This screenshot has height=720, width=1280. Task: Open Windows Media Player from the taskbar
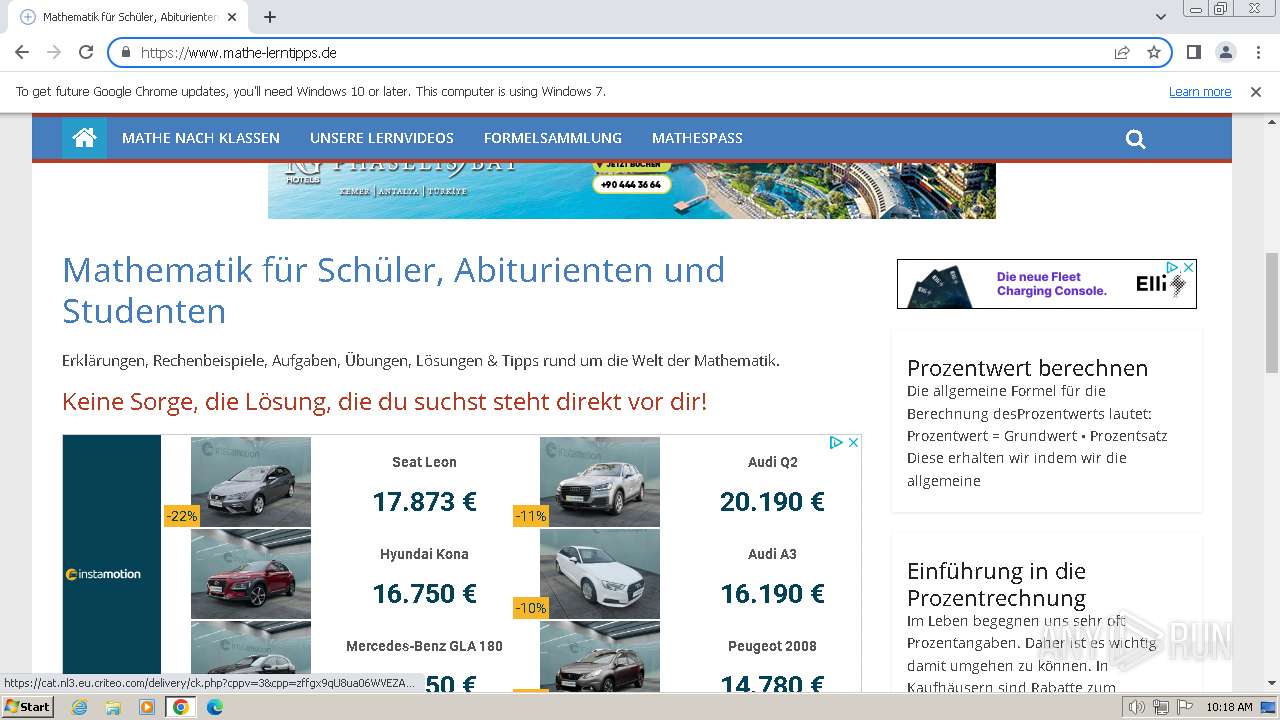click(x=147, y=707)
